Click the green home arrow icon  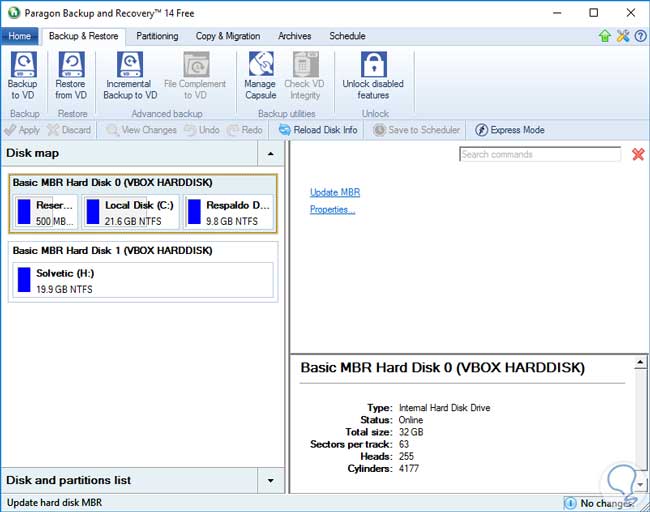tap(605, 36)
